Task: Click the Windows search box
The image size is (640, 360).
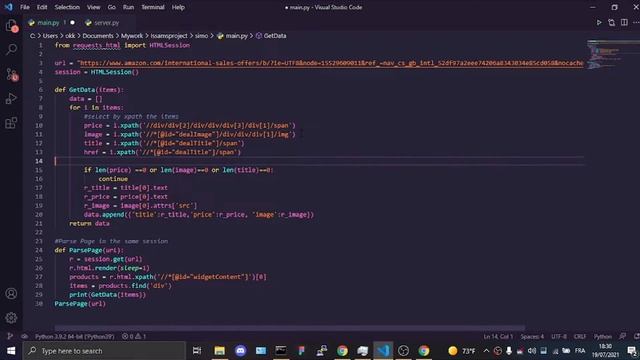Action: (104, 351)
